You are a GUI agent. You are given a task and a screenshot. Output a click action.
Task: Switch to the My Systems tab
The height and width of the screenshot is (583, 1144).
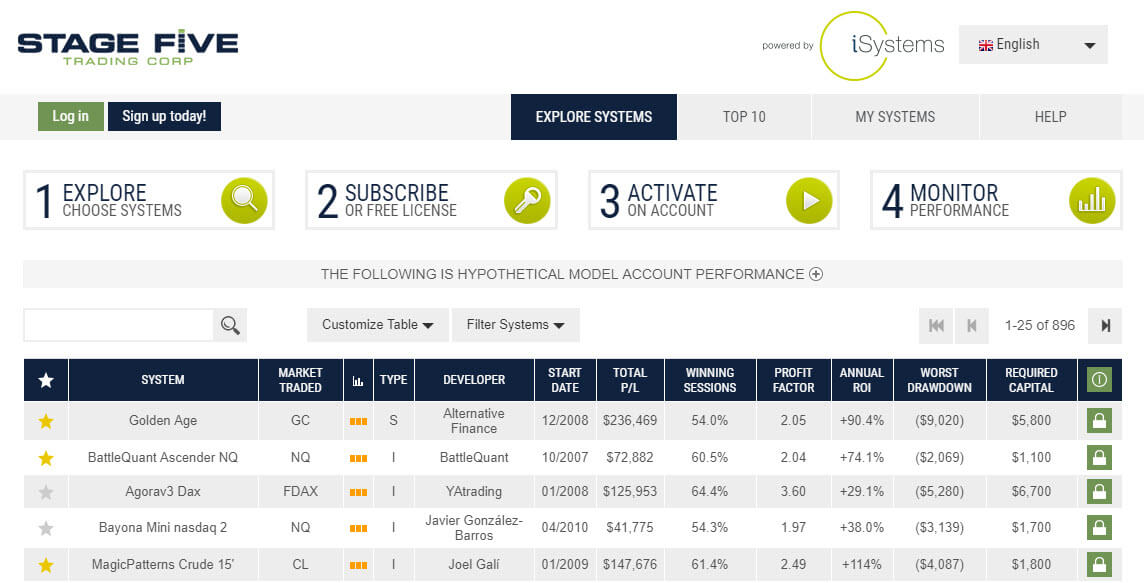(x=895, y=117)
